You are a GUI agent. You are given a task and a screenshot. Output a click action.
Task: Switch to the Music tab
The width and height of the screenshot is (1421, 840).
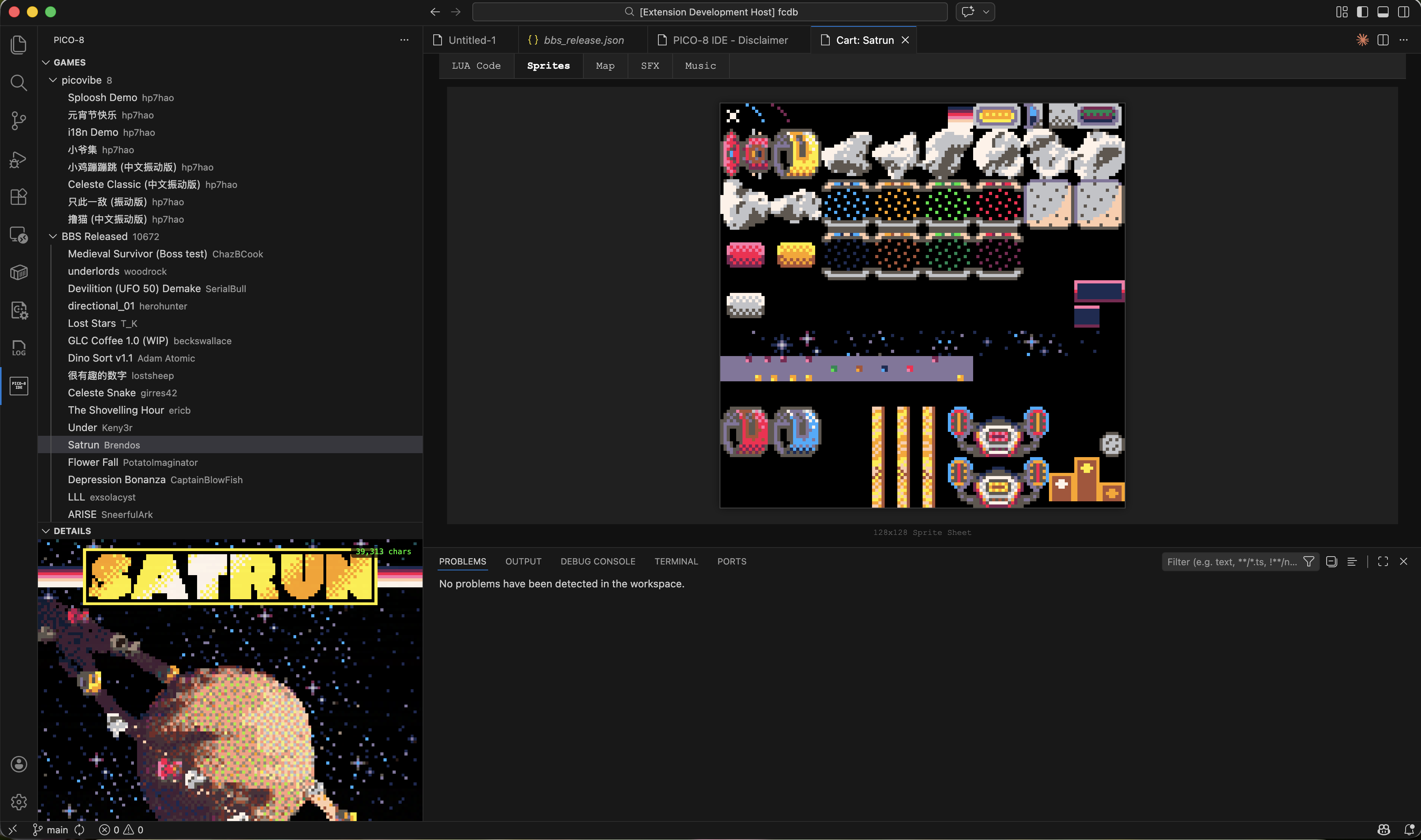point(700,66)
